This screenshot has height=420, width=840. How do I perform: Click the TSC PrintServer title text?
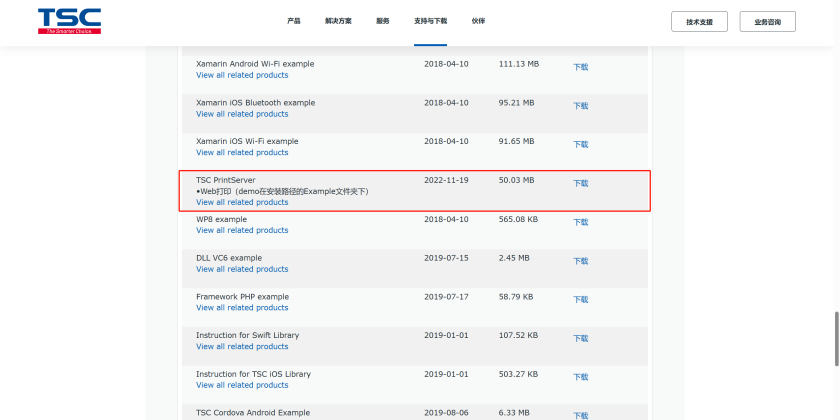pyautogui.click(x=226, y=181)
